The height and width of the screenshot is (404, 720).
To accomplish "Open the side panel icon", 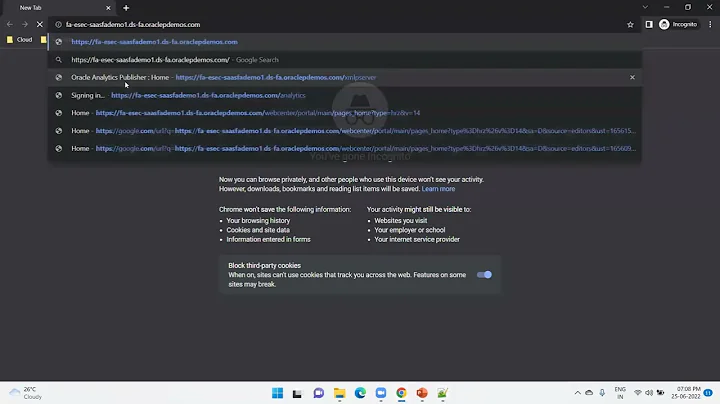I will 649,24.
